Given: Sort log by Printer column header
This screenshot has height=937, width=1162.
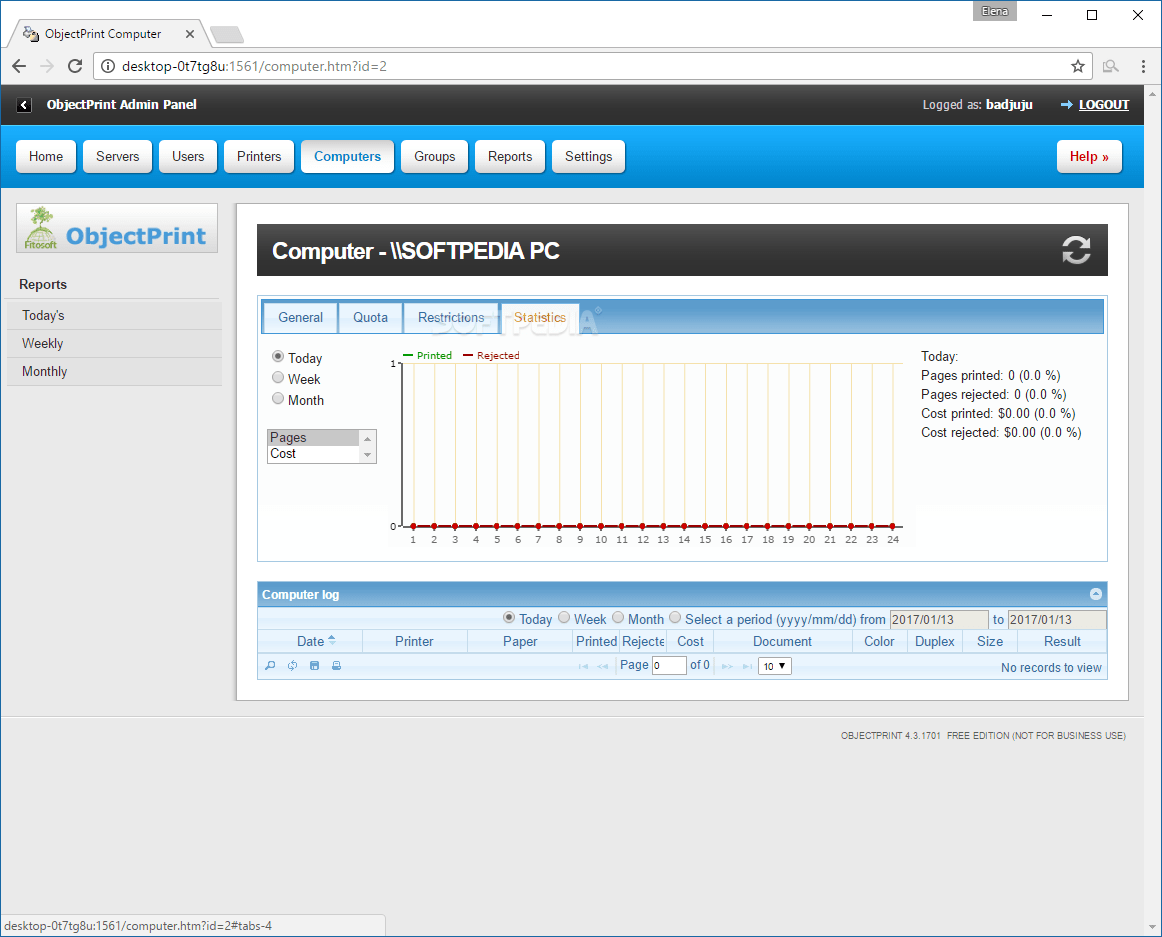Looking at the screenshot, I should [x=414, y=641].
